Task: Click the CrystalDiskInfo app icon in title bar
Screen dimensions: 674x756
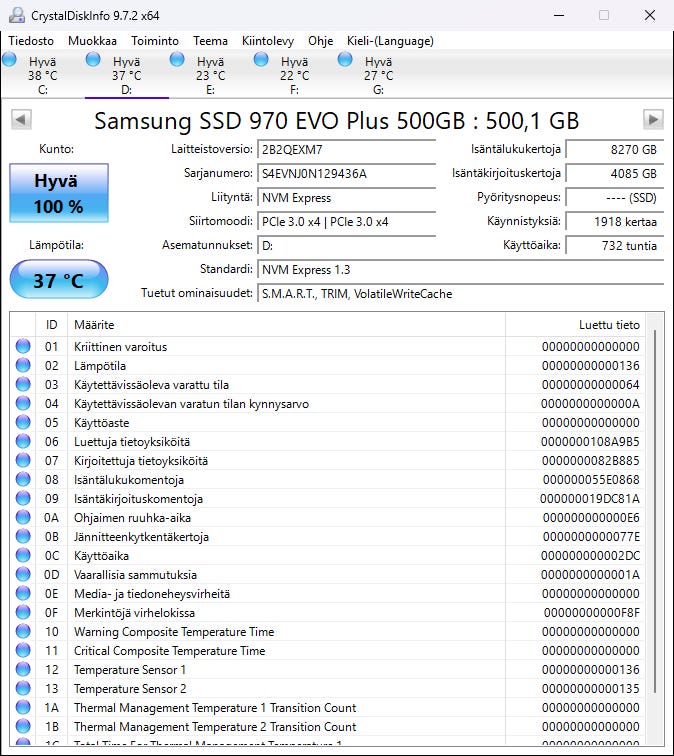Action: click(14, 15)
